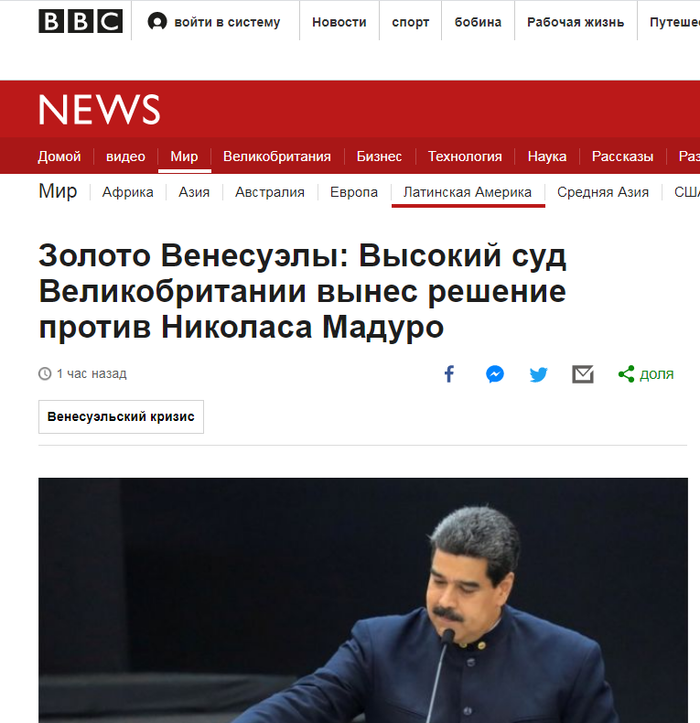Click the account avatar icon
The height and width of the screenshot is (723, 700).
pyautogui.click(x=157, y=22)
